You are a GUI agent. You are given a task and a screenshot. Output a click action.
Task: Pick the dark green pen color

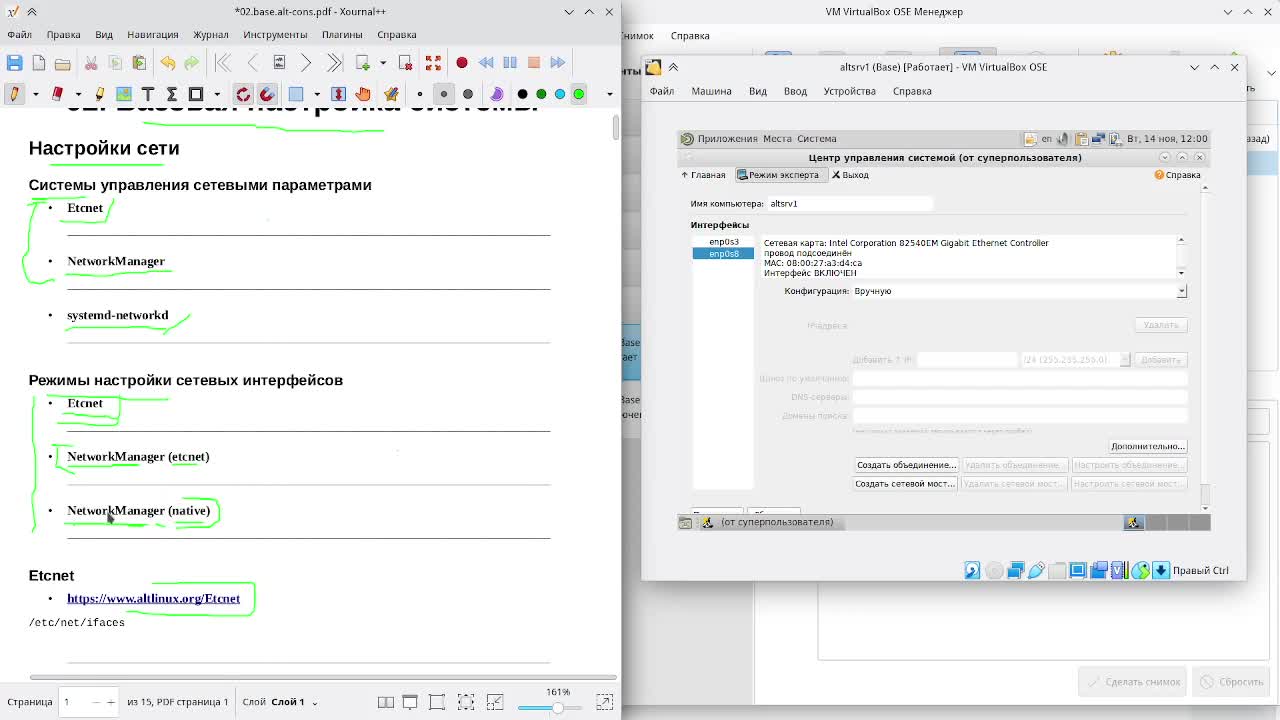click(541, 94)
